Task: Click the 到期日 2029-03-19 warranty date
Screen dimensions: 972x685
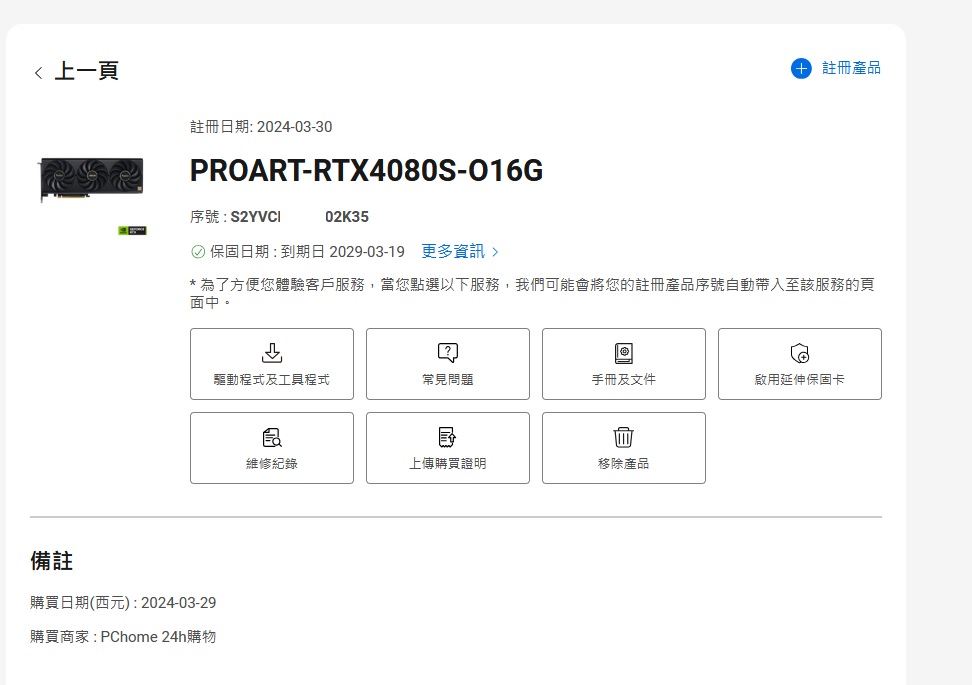Action: [342, 252]
